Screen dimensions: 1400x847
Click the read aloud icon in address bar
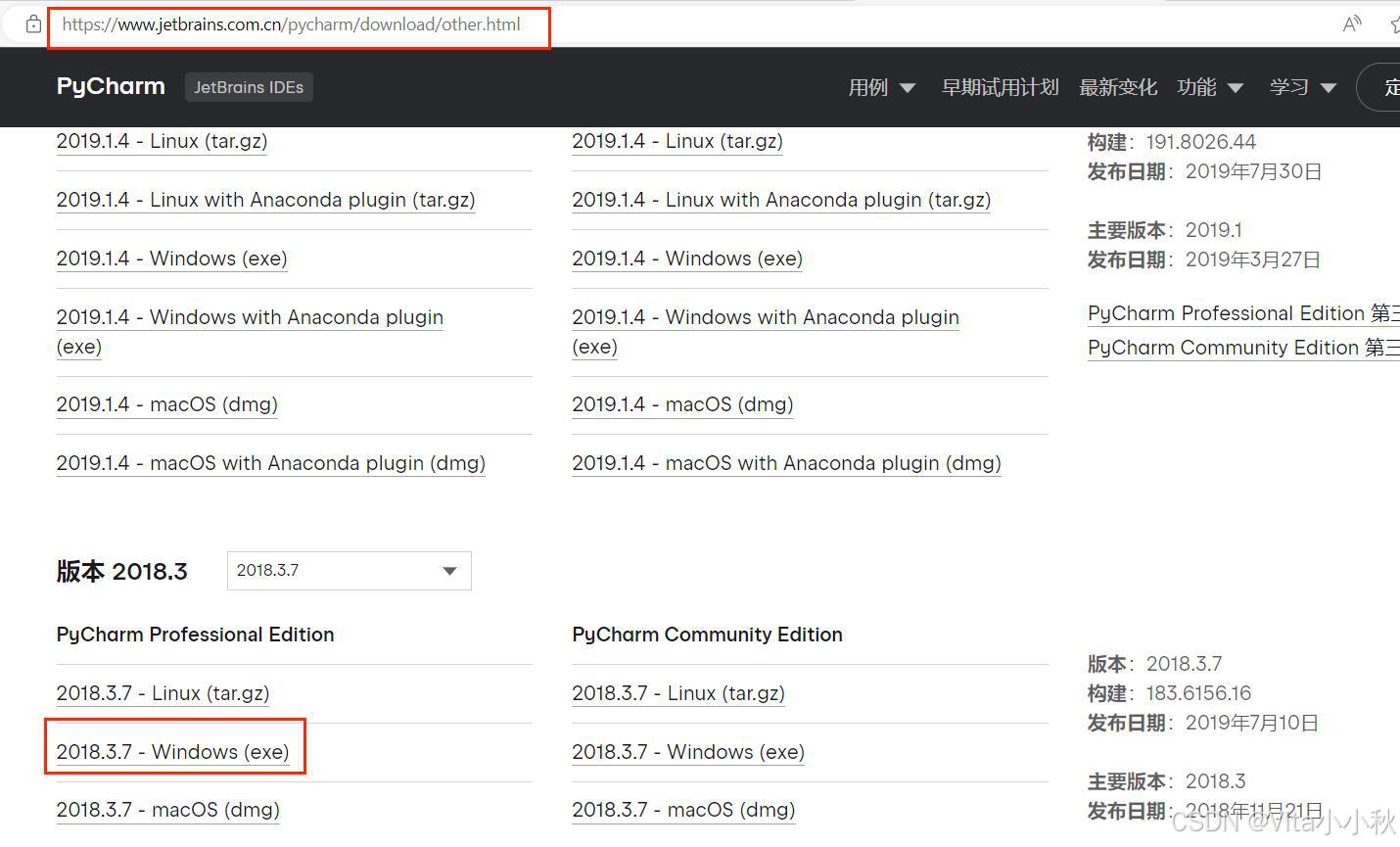tap(1352, 24)
